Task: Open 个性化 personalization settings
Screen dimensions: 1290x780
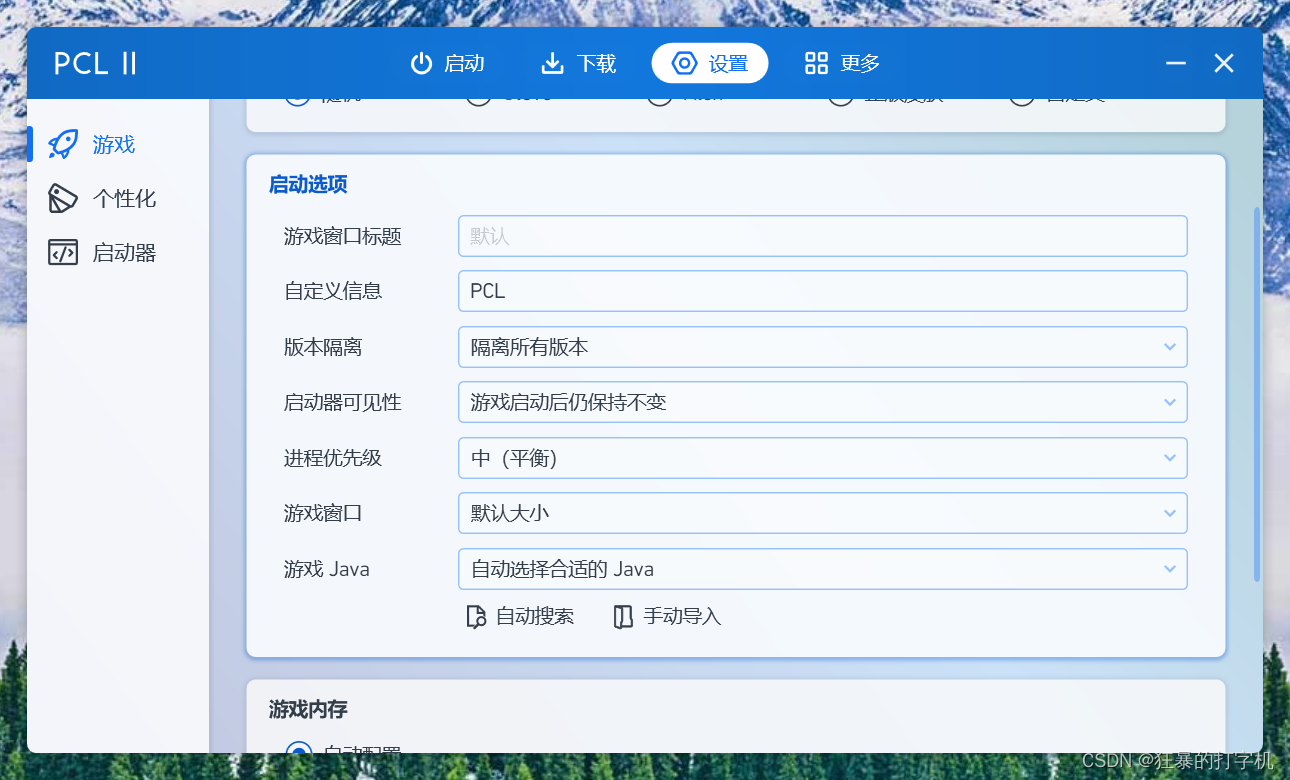Action: coord(118,198)
